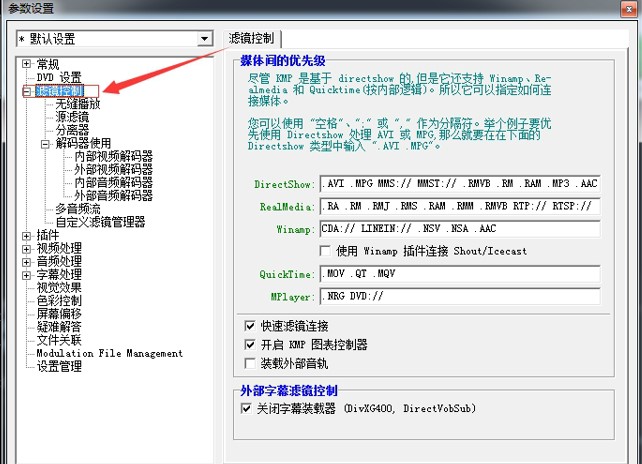Uncheck 快速滤镜连接 checkbox
The image size is (642, 464).
click(x=250, y=326)
